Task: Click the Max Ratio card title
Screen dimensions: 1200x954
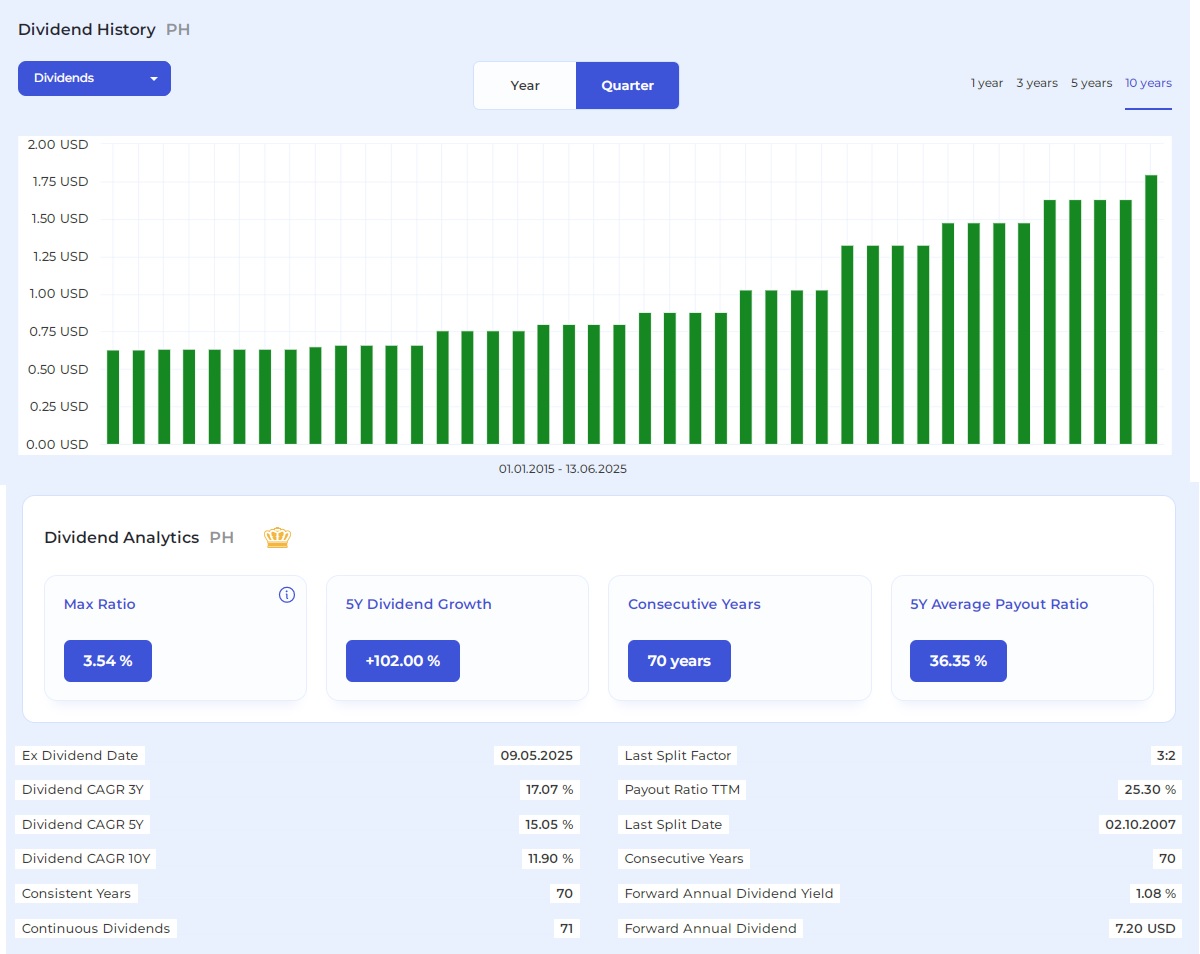Action: [100, 604]
